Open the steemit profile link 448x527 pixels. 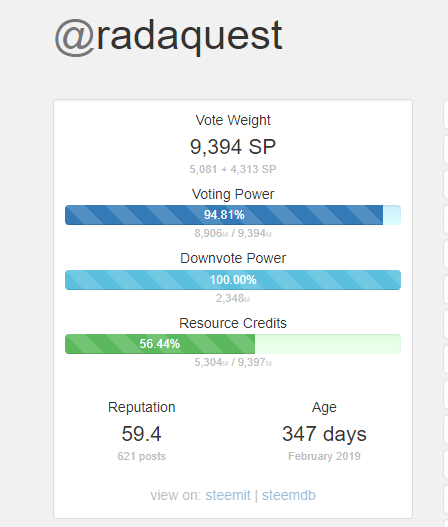click(228, 495)
